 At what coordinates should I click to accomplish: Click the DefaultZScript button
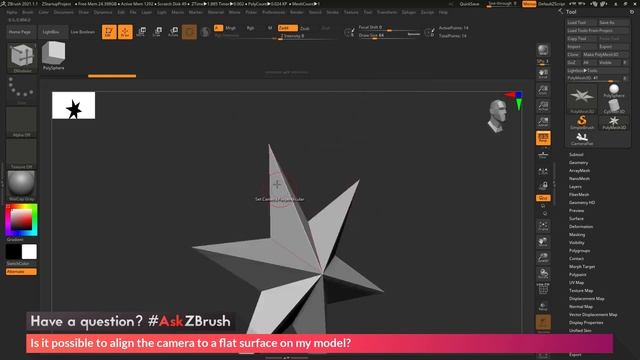coord(551,4)
